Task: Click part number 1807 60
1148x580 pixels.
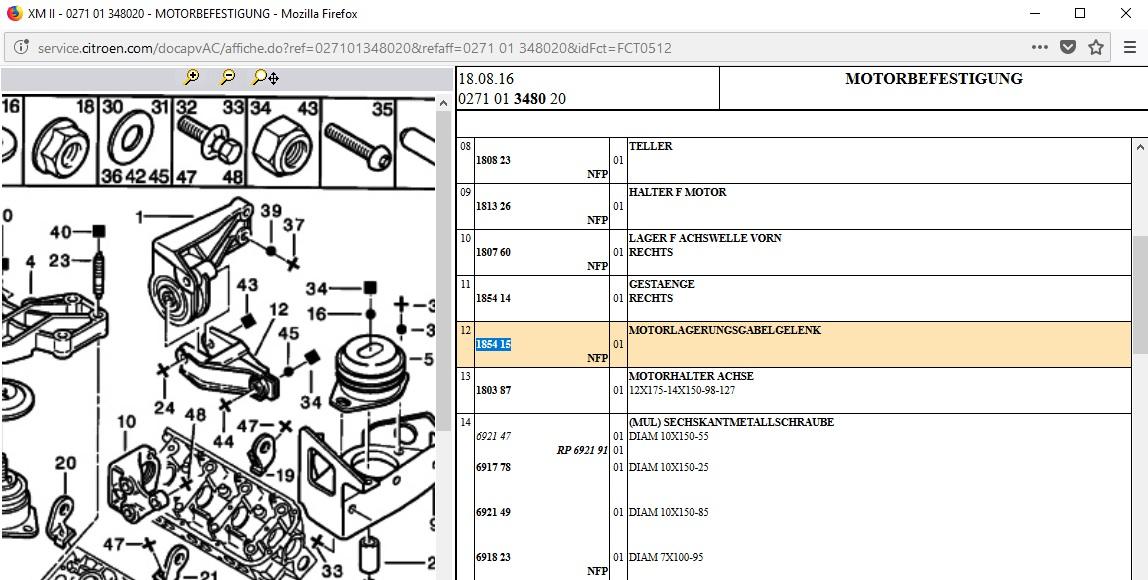Action: tap(493, 253)
